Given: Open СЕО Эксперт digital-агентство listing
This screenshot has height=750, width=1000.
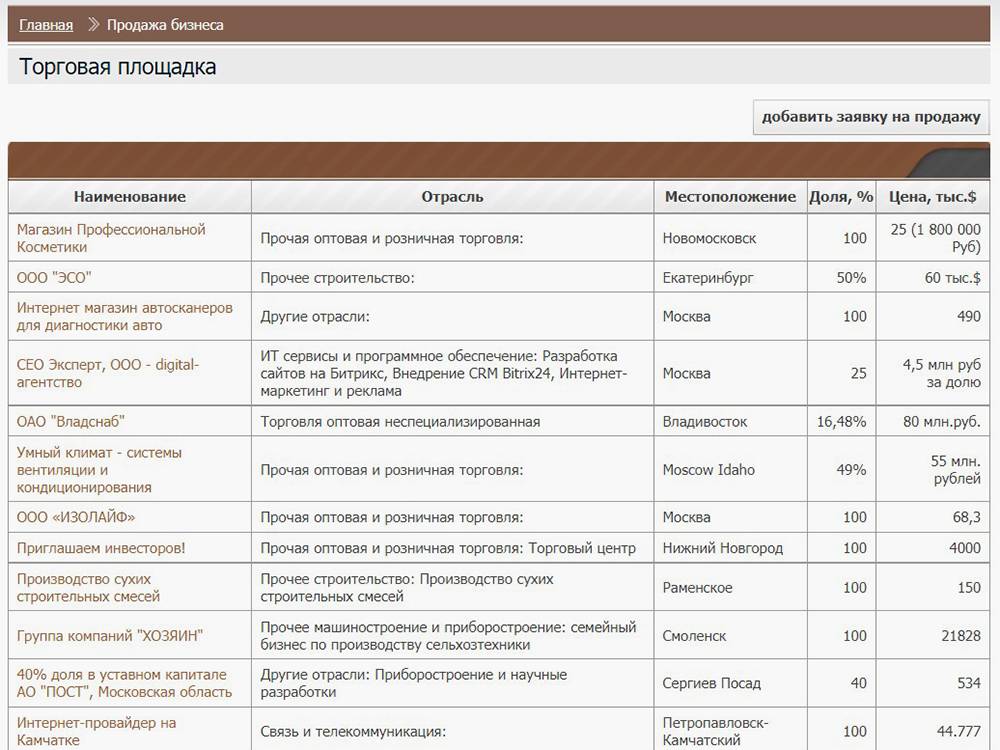Looking at the screenshot, I should coord(108,373).
